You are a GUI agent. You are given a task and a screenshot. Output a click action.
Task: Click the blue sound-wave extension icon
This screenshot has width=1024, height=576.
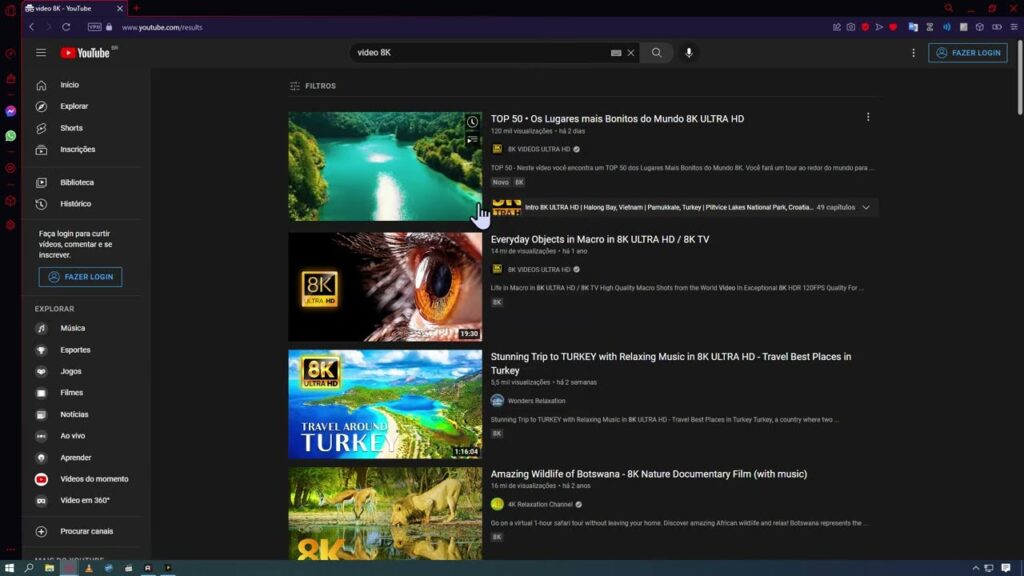click(x=946, y=27)
